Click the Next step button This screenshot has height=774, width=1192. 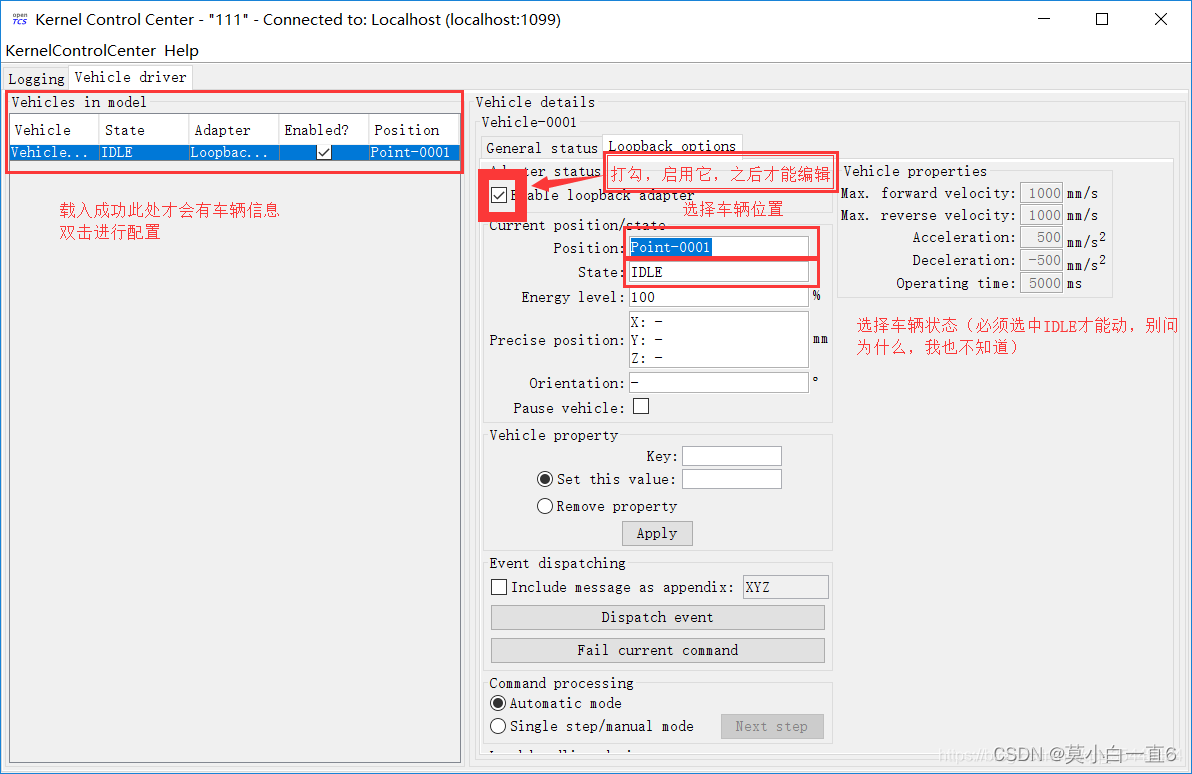tap(772, 726)
